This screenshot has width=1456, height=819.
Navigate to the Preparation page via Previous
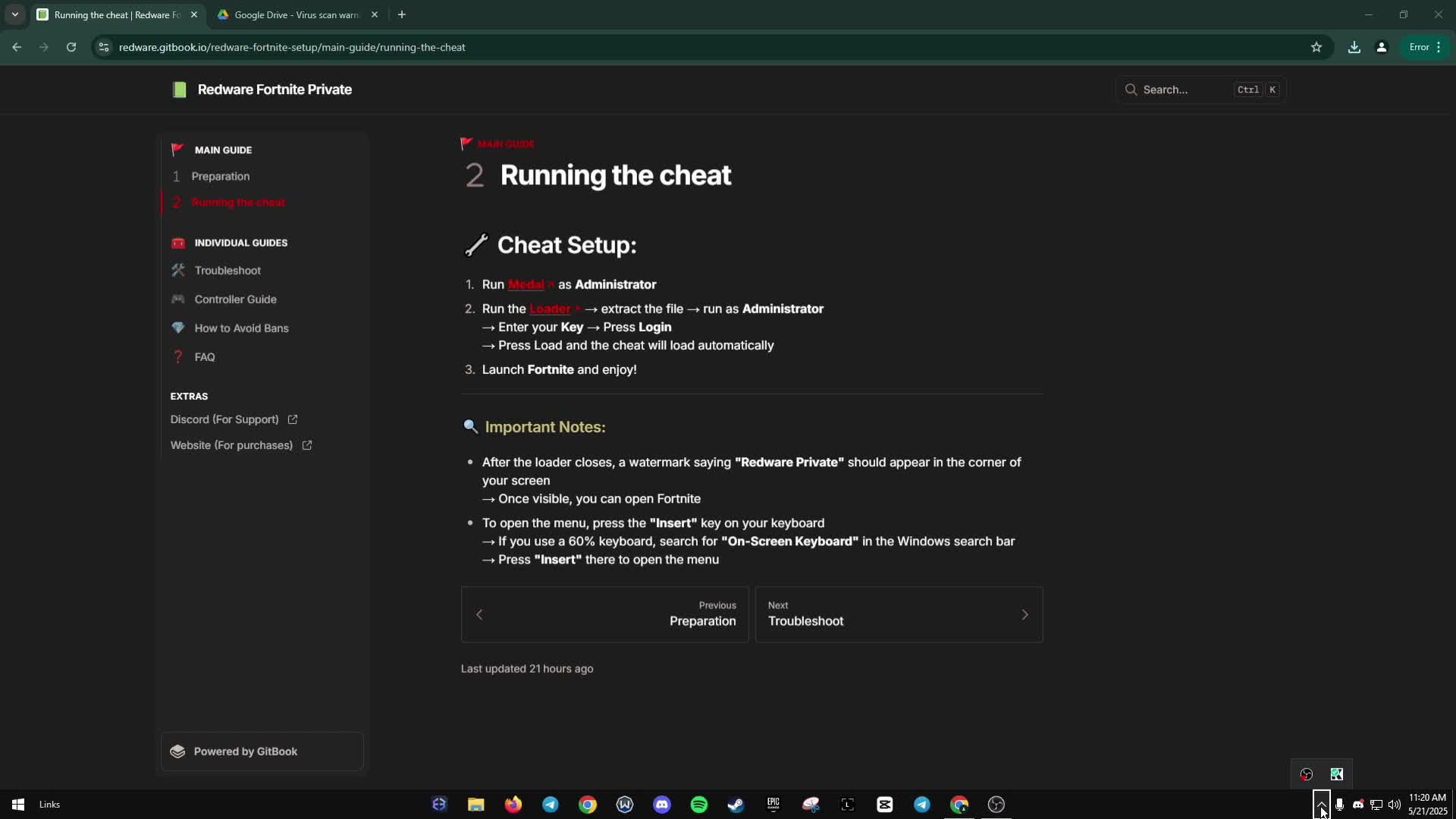(604, 614)
